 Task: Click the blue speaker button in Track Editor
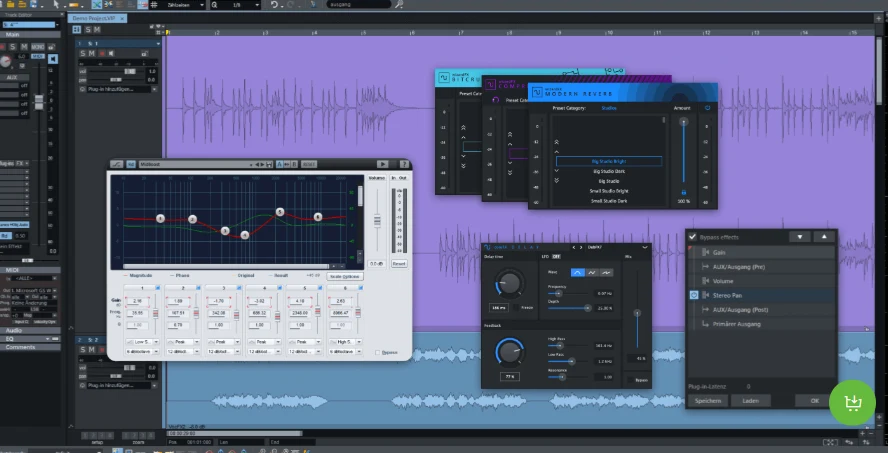click(53, 59)
